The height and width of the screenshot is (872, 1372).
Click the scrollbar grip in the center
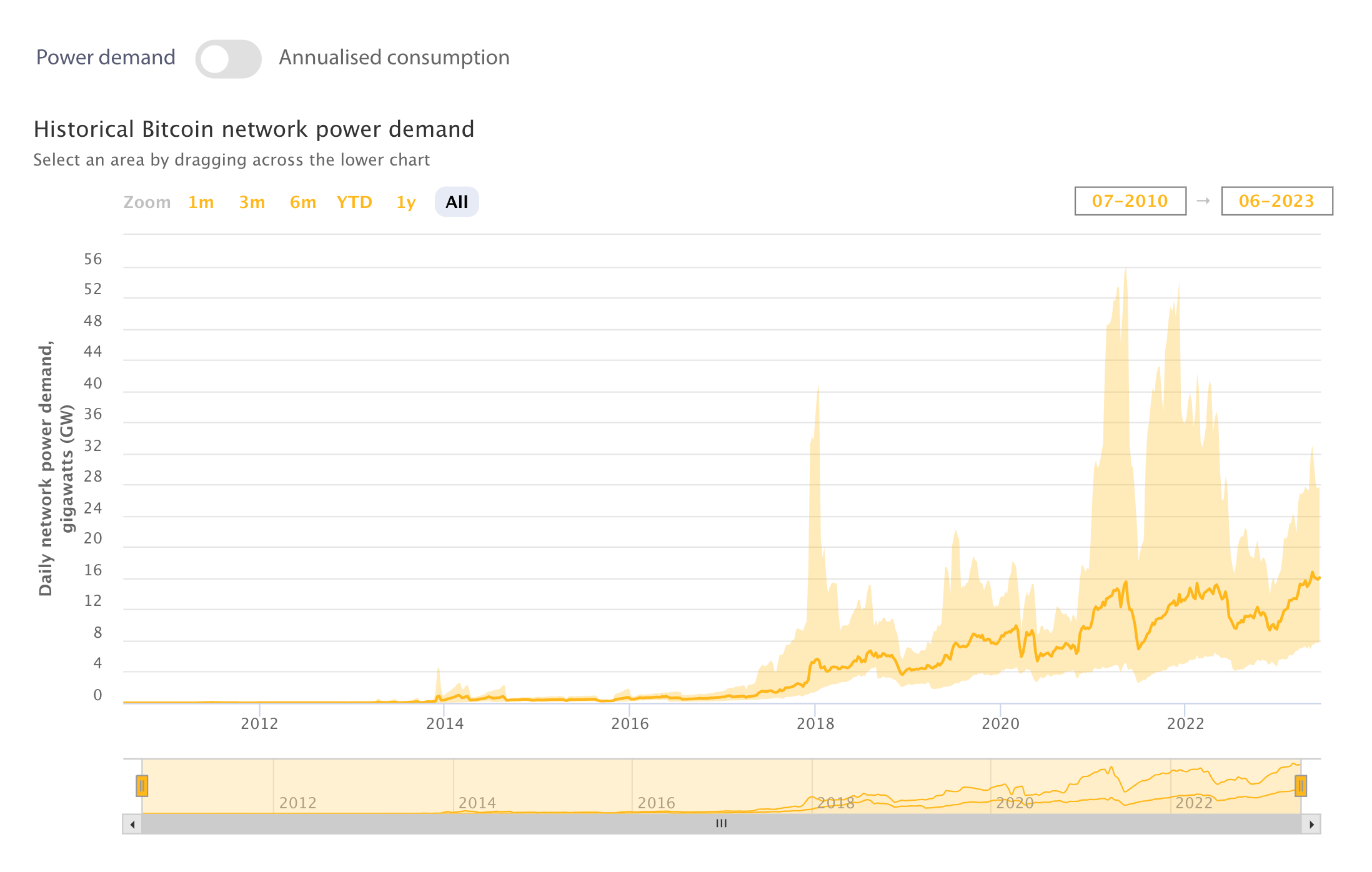click(722, 824)
